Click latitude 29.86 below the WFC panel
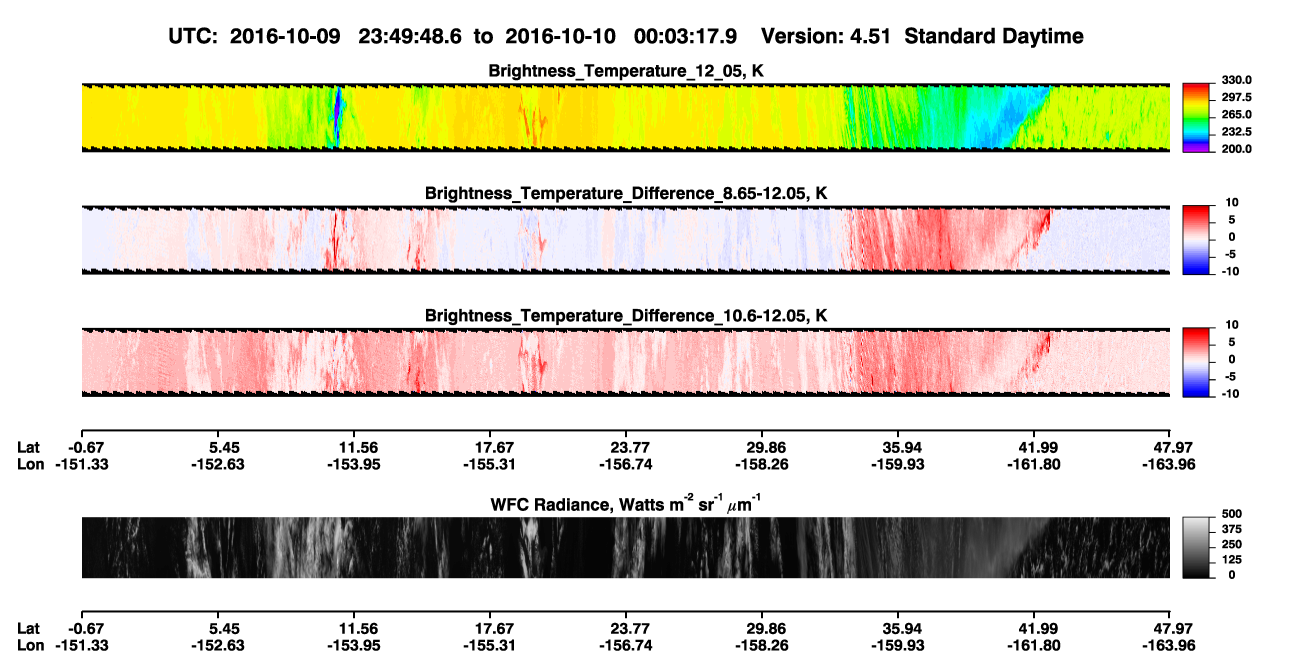1300x667 pixels. tap(762, 629)
